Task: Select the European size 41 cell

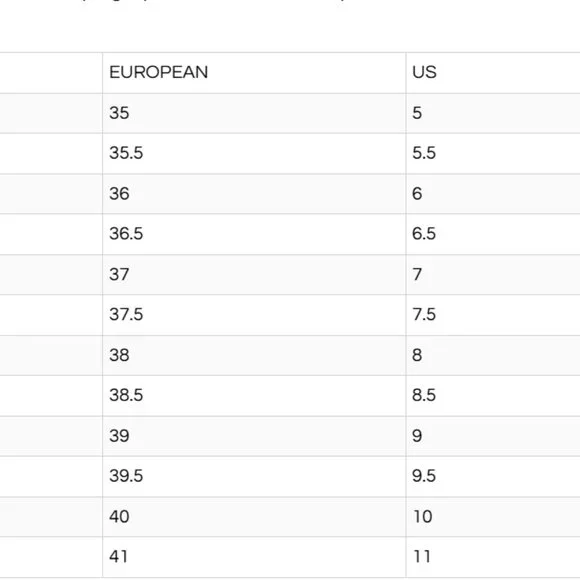Action: pos(254,557)
